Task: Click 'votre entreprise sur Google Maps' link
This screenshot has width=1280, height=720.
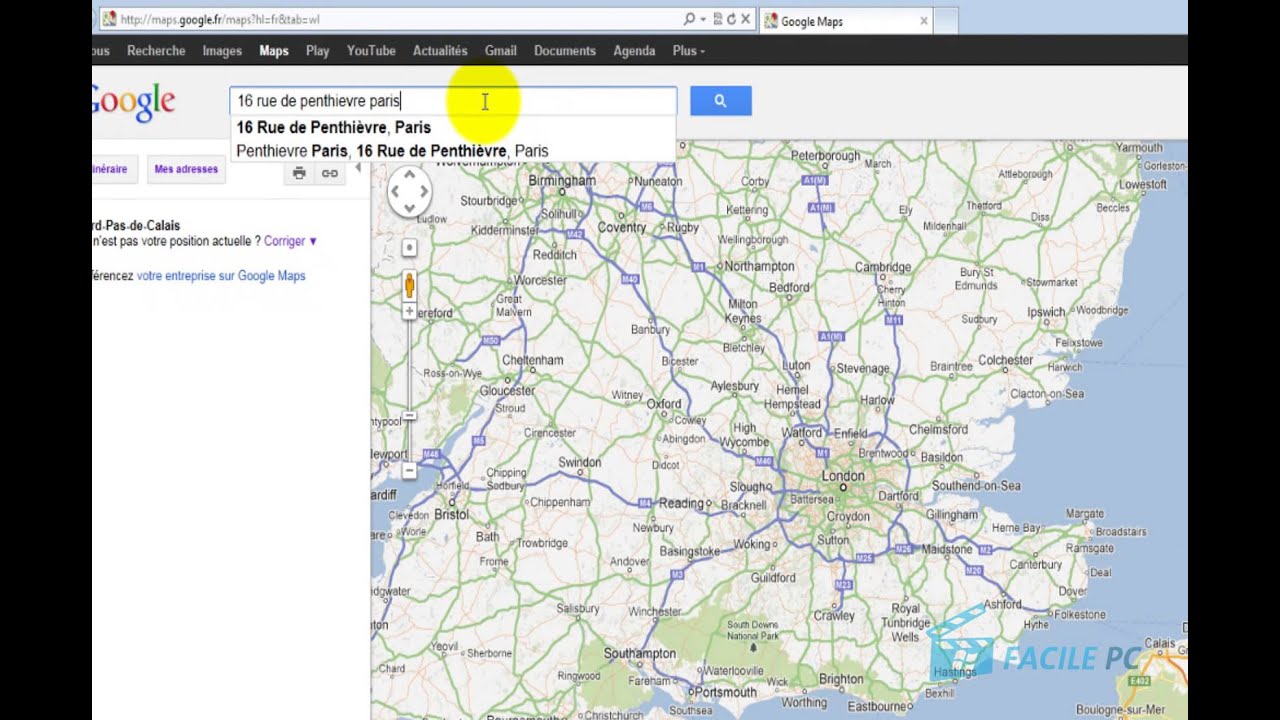Action: (221, 276)
